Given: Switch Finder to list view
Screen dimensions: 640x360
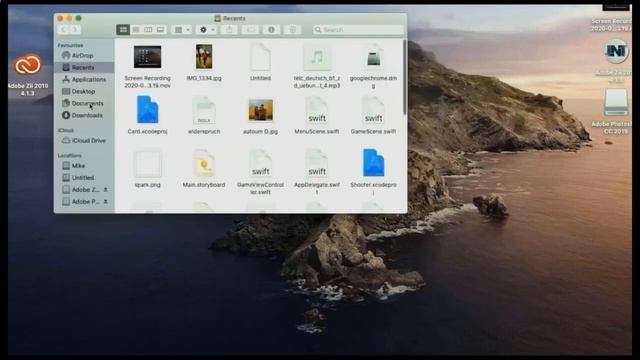Looking at the screenshot, I should coord(136,30).
